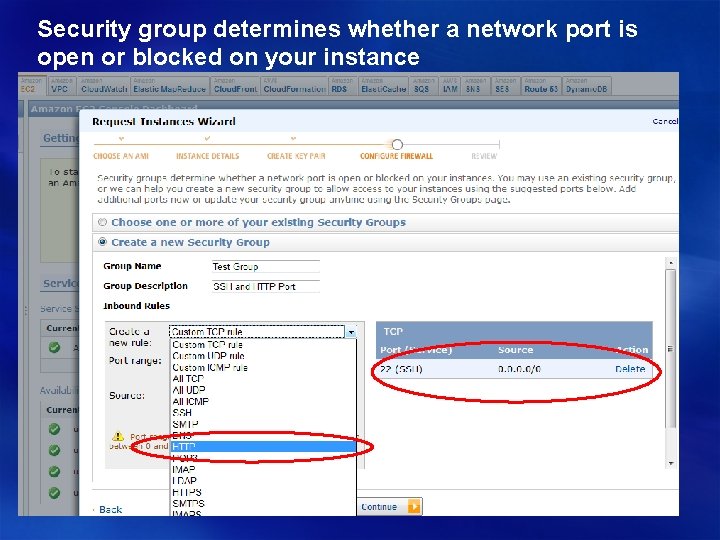Select Create a new Security Group radio
This screenshot has height=540, width=720.
[102, 242]
